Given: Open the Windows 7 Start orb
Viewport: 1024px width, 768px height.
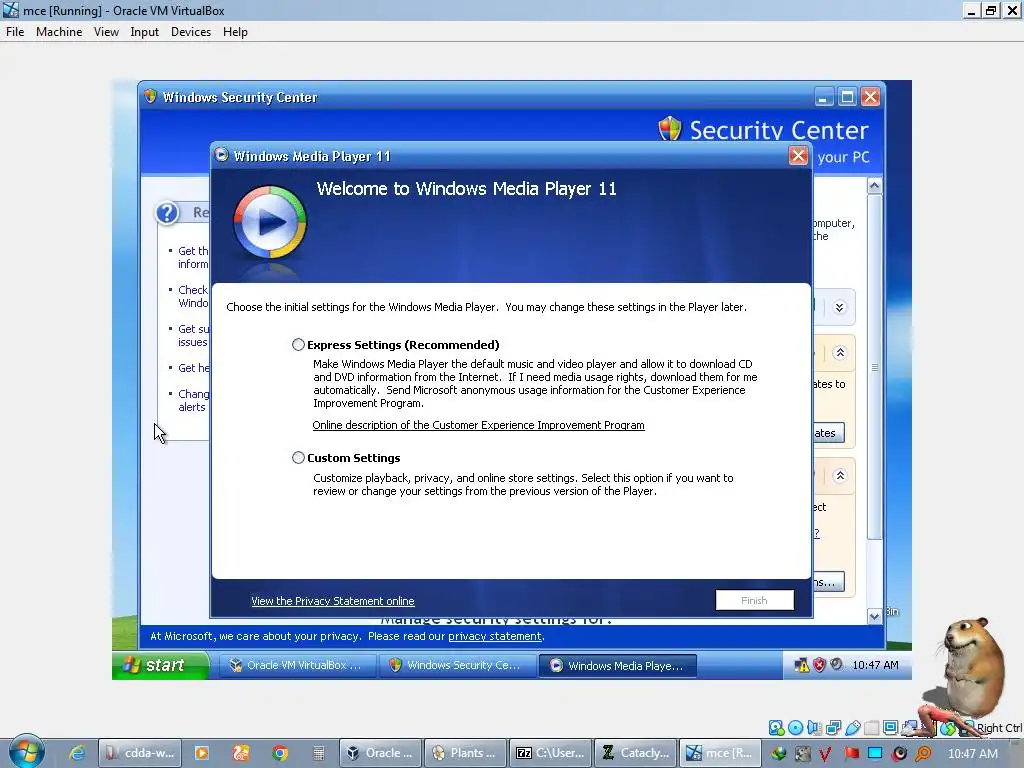Looking at the screenshot, I should [x=26, y=751].
